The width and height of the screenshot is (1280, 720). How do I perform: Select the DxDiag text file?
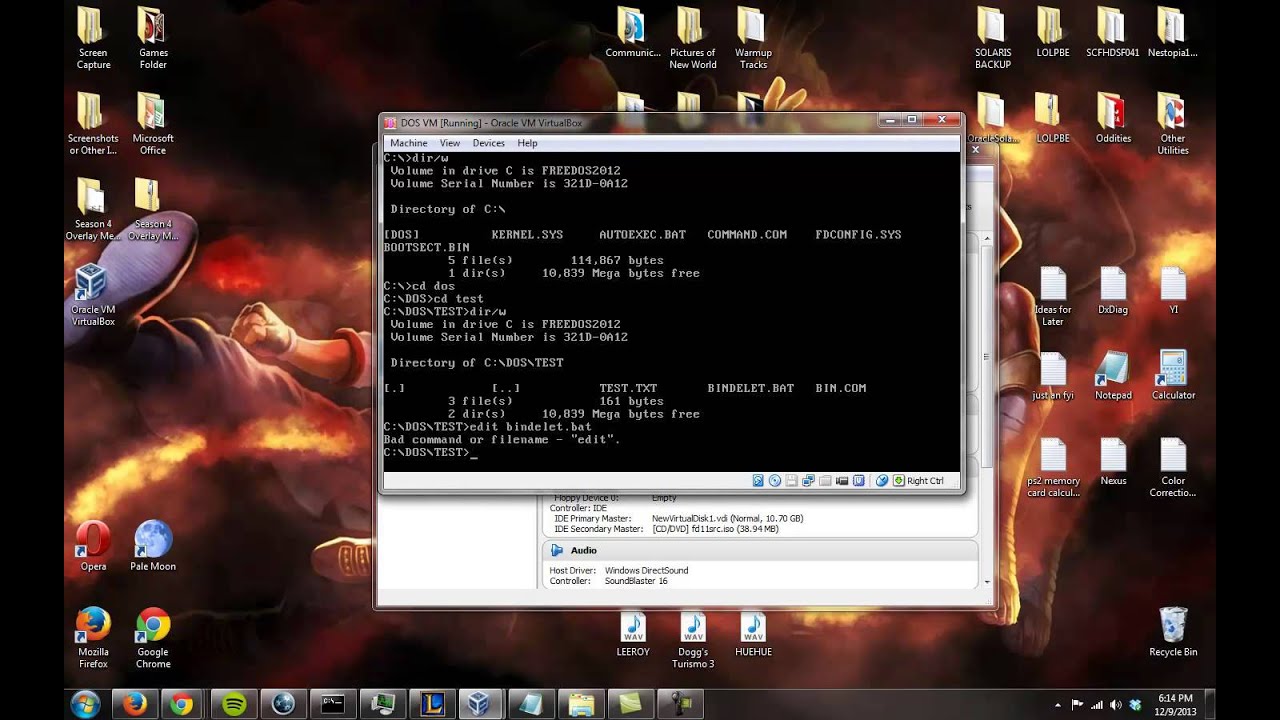click(1113, 290)
